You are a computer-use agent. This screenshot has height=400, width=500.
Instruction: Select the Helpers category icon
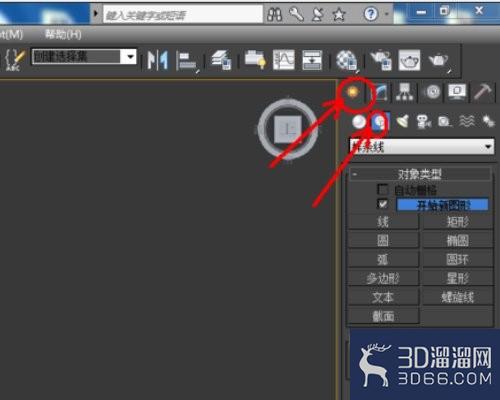point(445,121)
